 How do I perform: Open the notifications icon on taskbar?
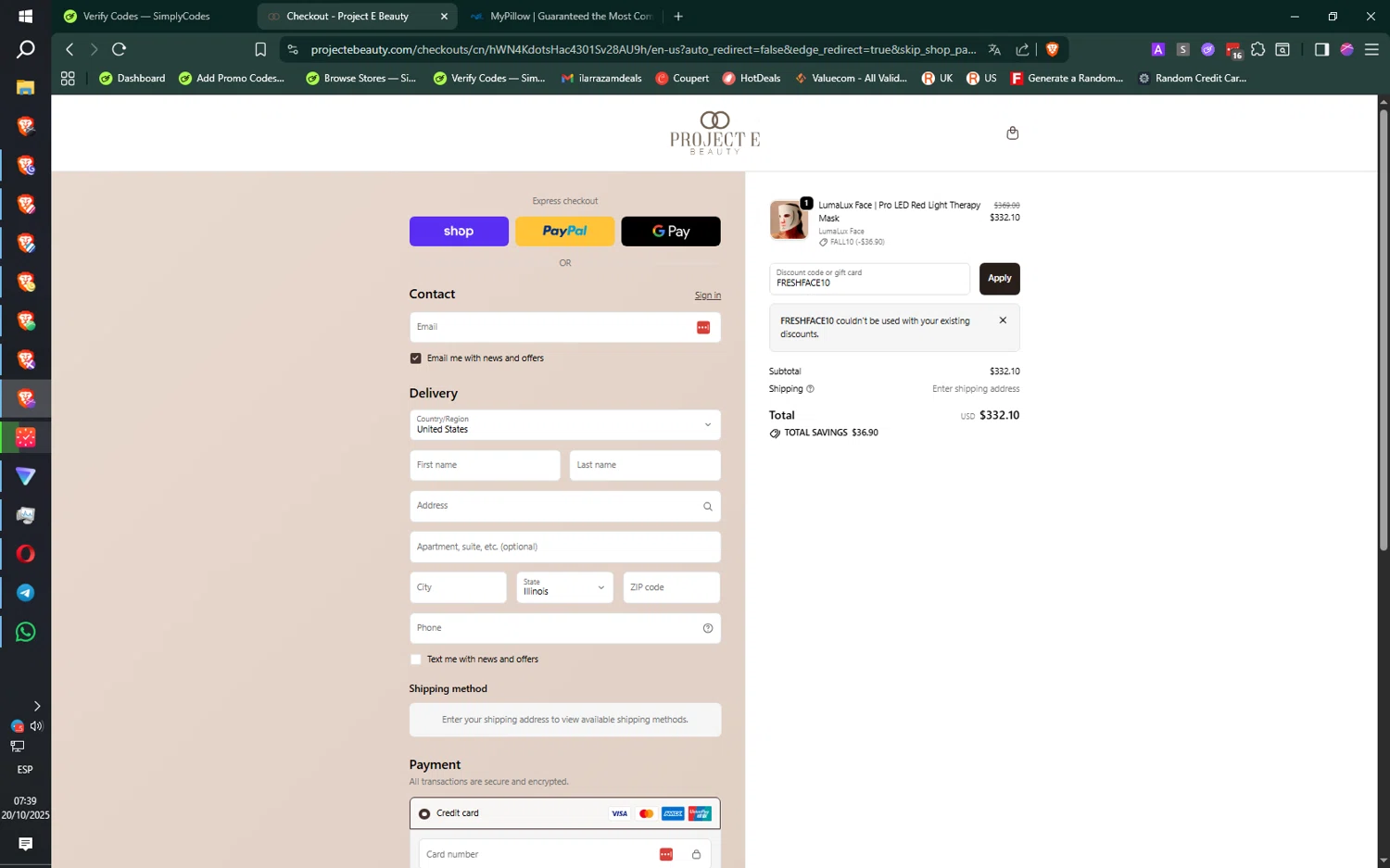coord(25,844)
